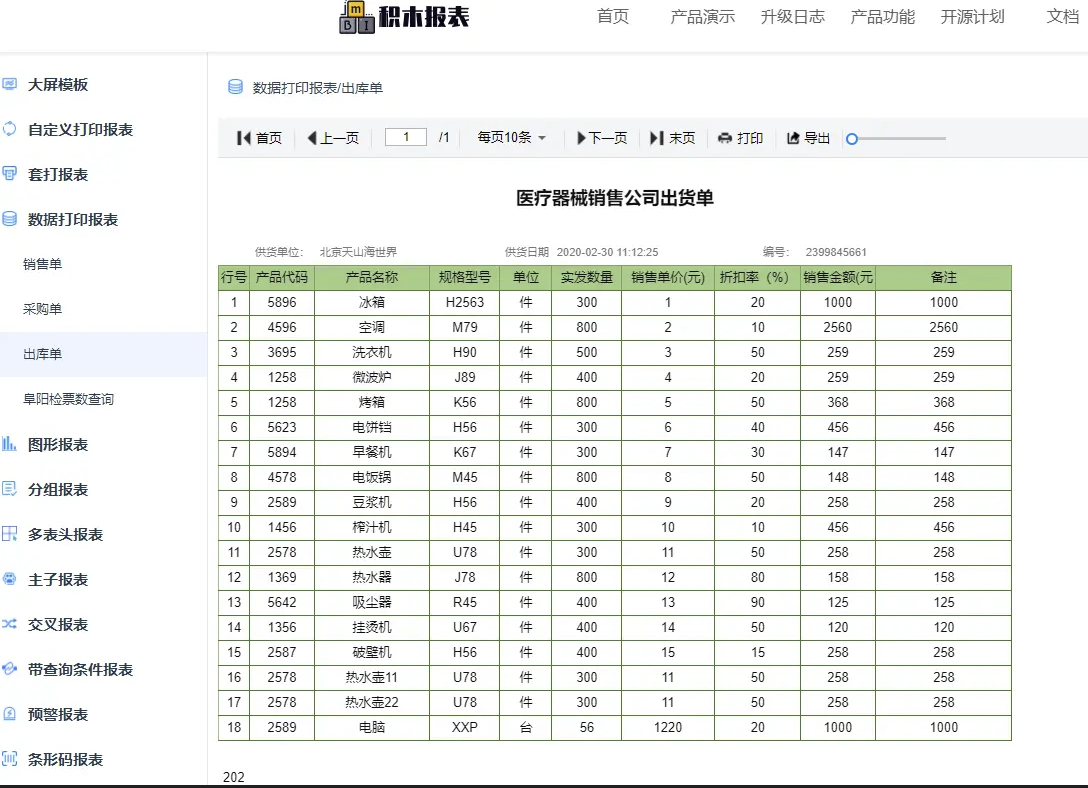Click the zoom slider handle
This screenshot has height=788, width=1088.
pos(851,138)
